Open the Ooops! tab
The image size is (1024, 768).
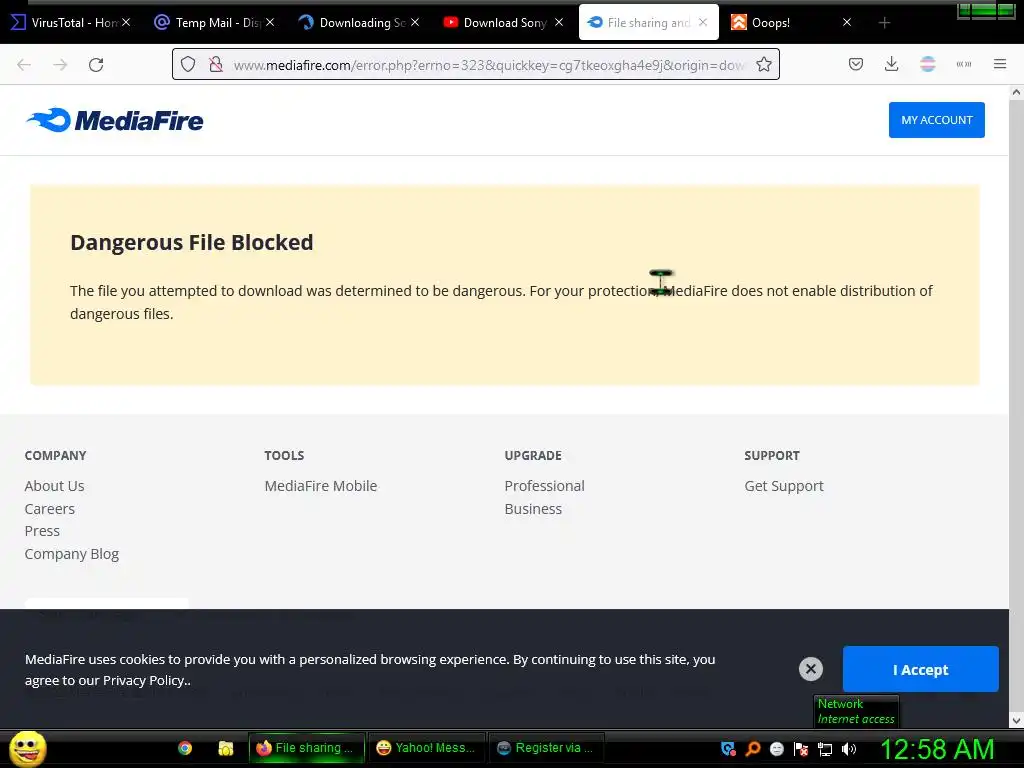[x=790, y=22]
